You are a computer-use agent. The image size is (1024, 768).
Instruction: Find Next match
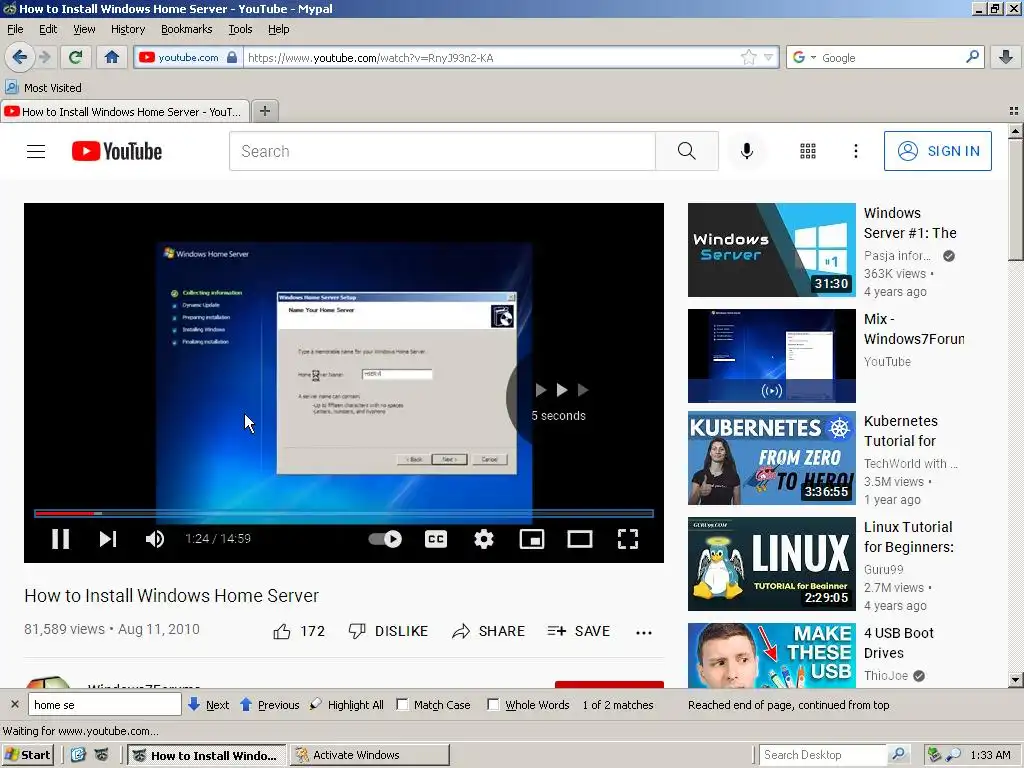[208, 705]
